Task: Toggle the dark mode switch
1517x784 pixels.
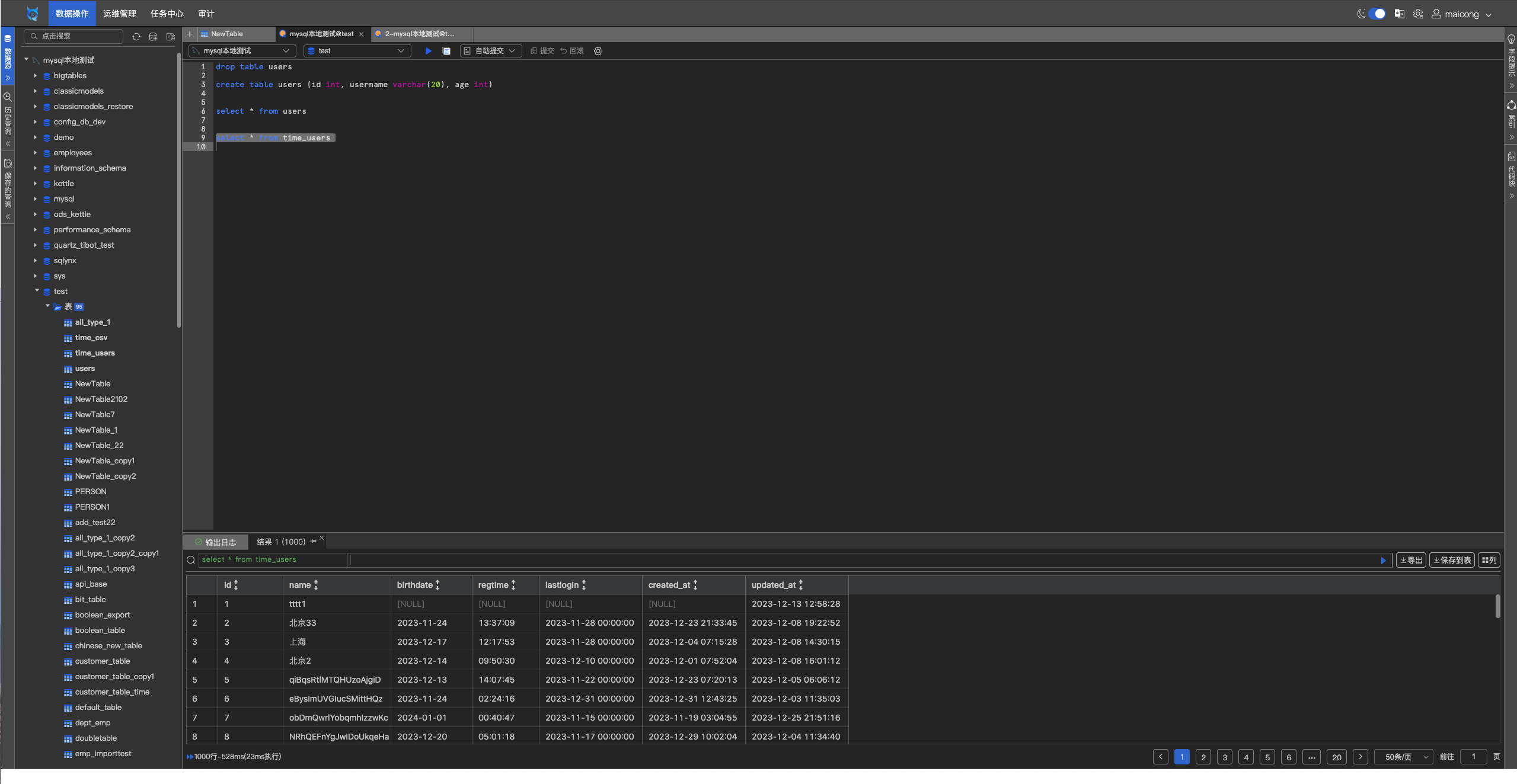Action: tap(1377, 14)
